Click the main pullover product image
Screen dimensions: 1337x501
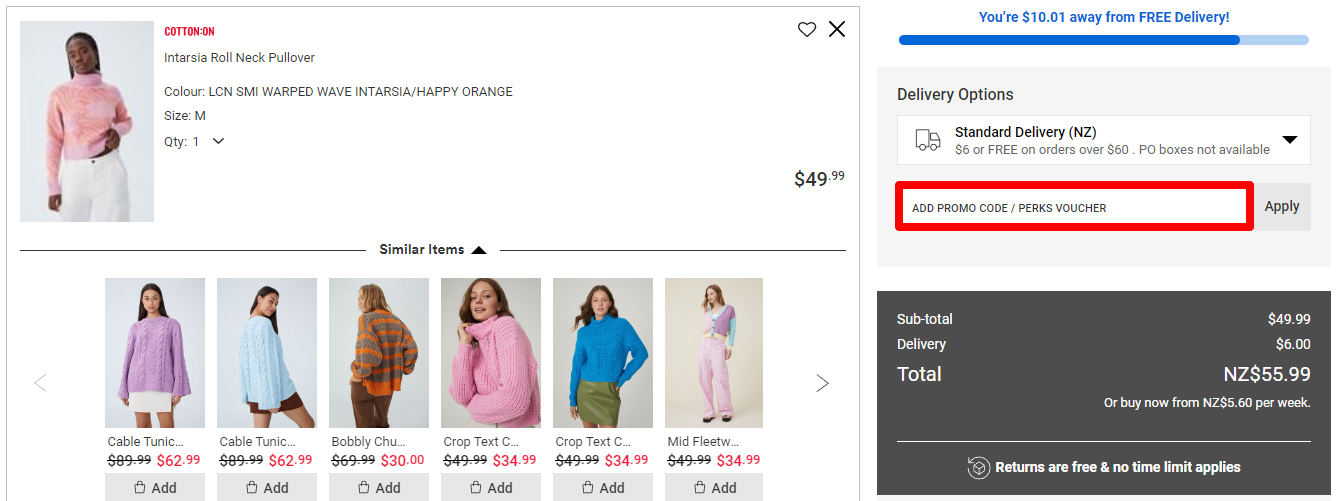point(87,121)
